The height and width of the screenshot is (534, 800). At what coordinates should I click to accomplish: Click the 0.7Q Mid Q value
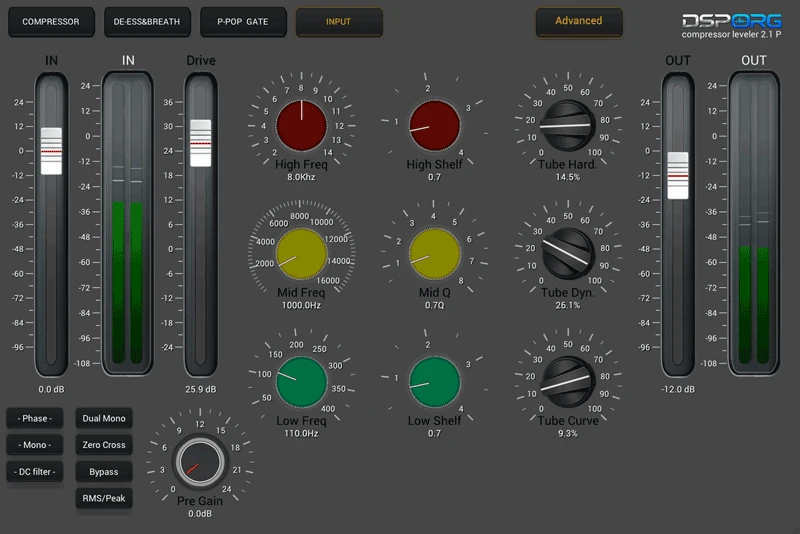click(435, 305)
